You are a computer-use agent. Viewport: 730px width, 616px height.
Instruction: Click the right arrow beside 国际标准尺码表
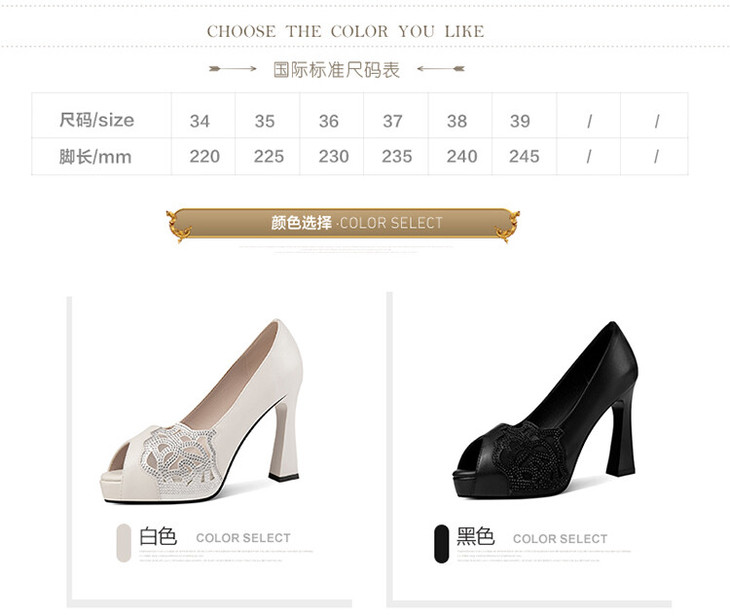440,68
